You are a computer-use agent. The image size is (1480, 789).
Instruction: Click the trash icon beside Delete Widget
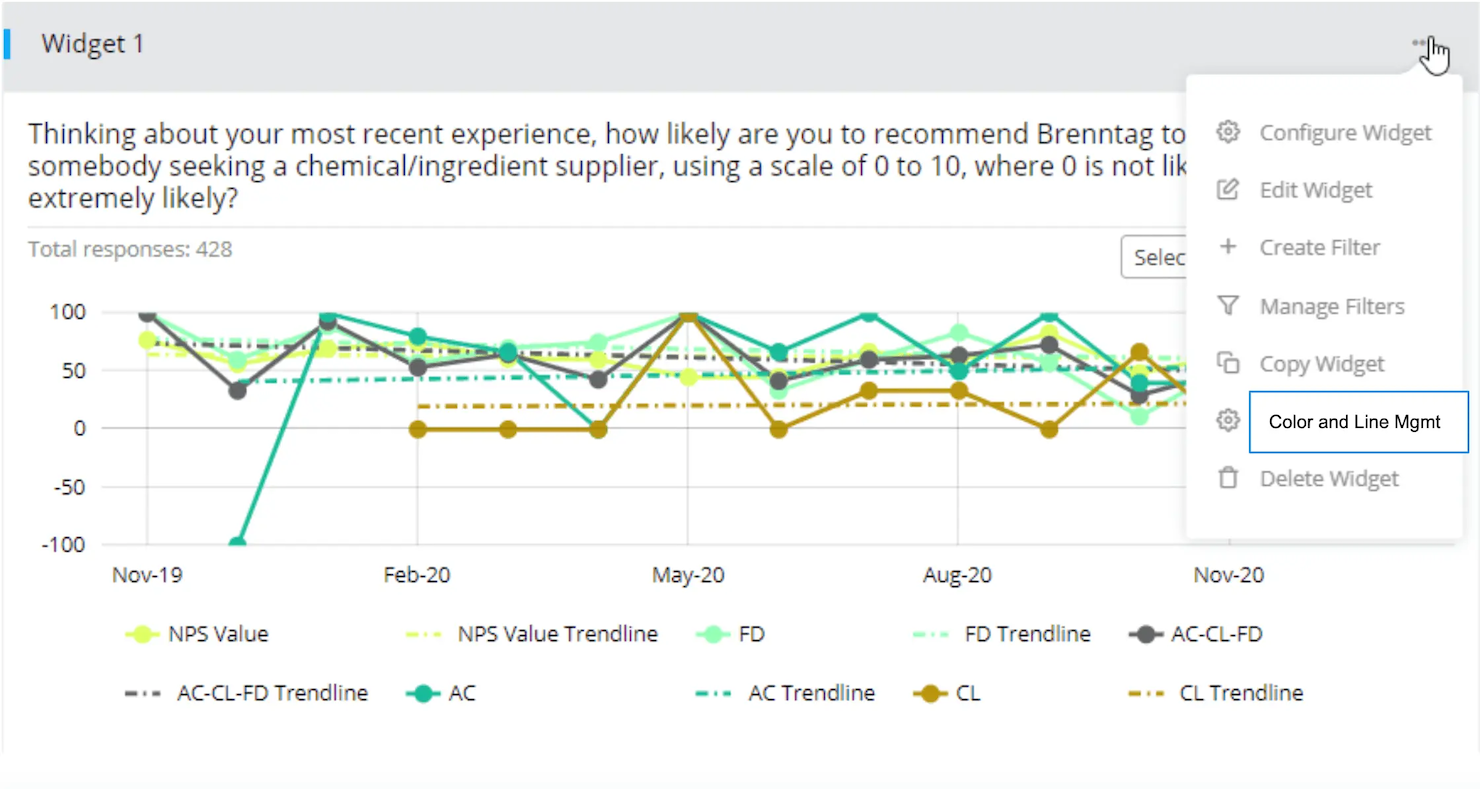pyautogui.click(x=1228, y=478)
